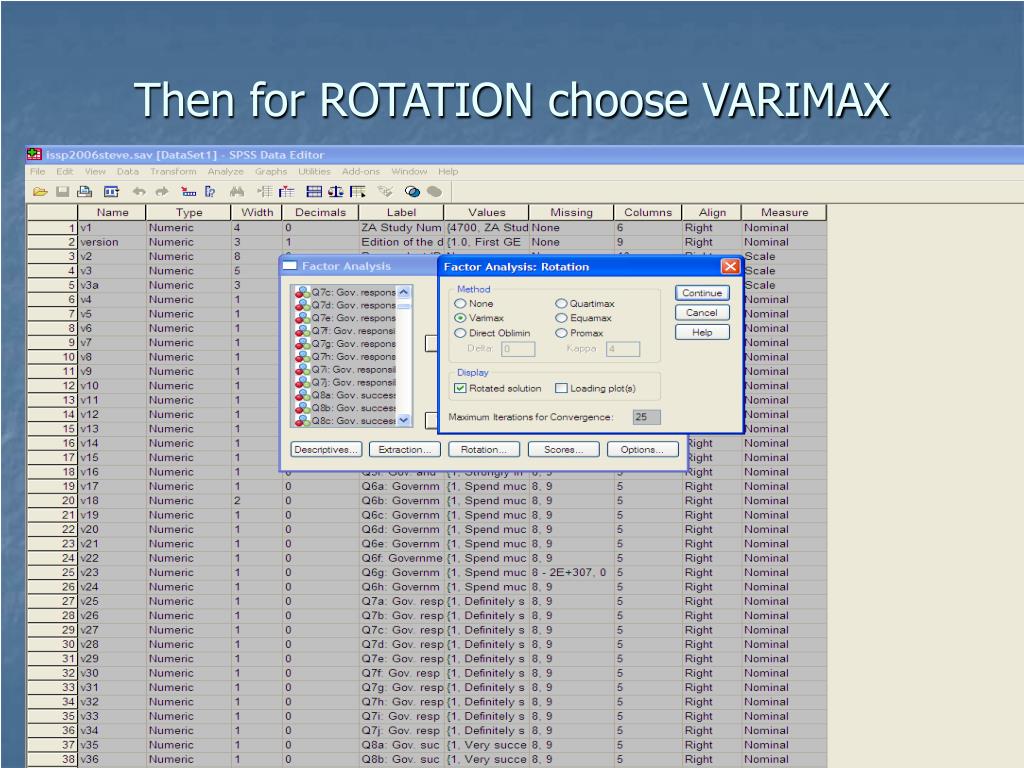Click the Label column header

click(401, 212)
